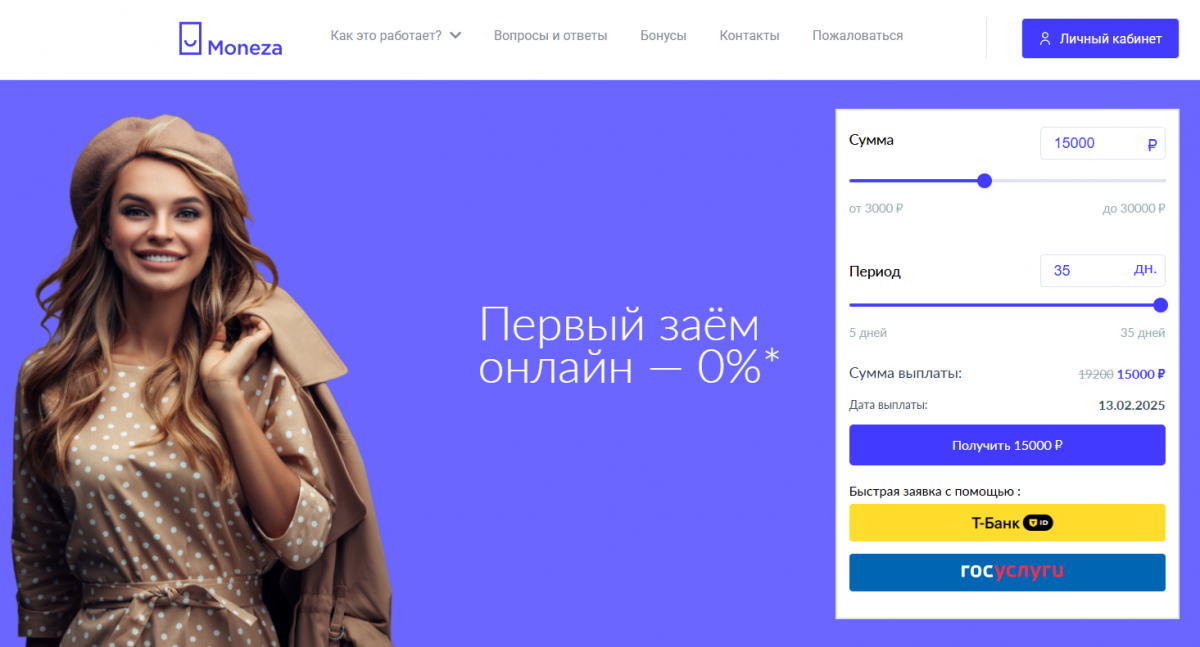This screenshot has width=1200, height=647.
Task: Click the Сумма input field showing 15000
Action: point(1102,144)
